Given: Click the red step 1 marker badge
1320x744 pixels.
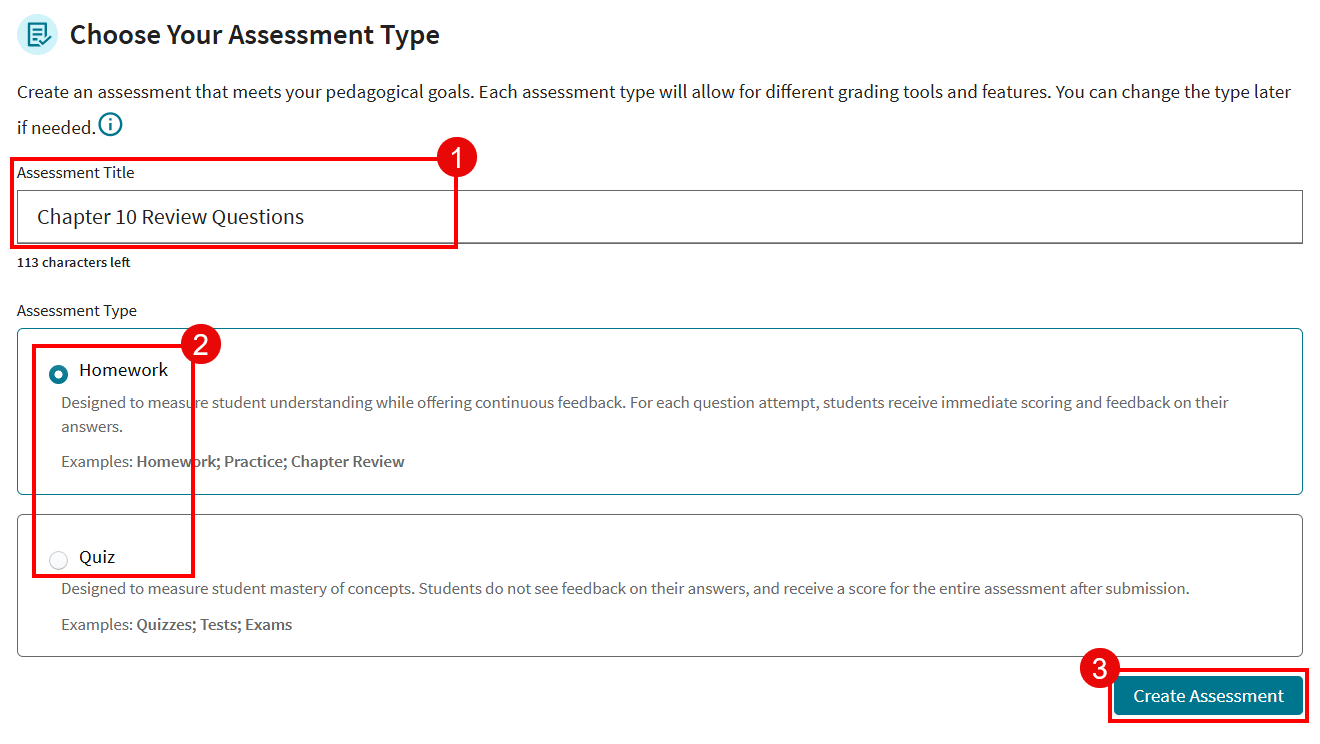Looking at the screenshot, I should pos(457,158).
